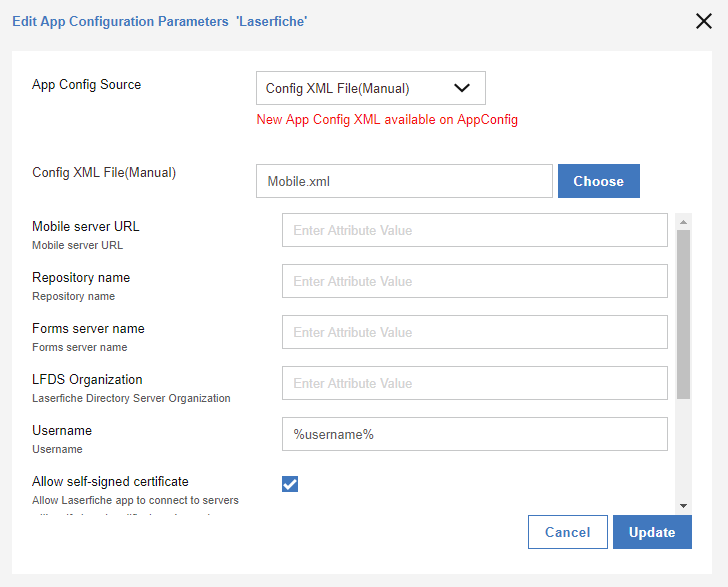Click the scrollbar down arrow
This screenshot has width=728, height=587.
[683, 506]
